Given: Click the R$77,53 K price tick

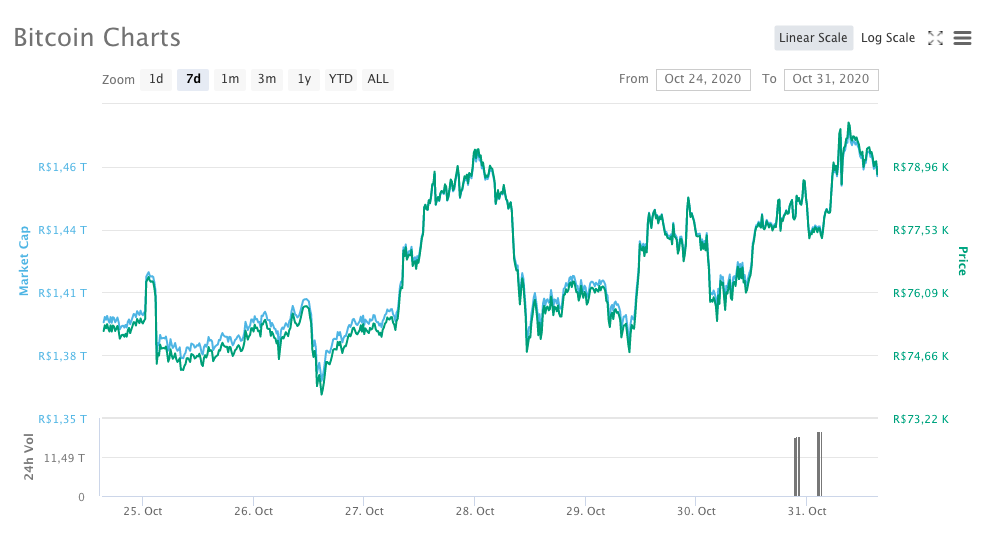Looking at the screenshot, I should click(x=921, y=230).
